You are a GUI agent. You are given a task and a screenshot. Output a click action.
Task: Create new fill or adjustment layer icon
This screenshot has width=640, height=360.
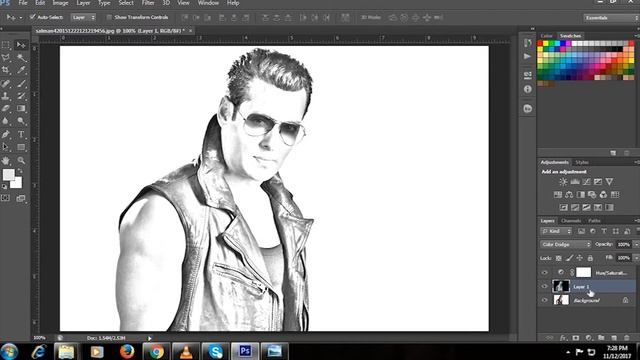pos(588,338)
